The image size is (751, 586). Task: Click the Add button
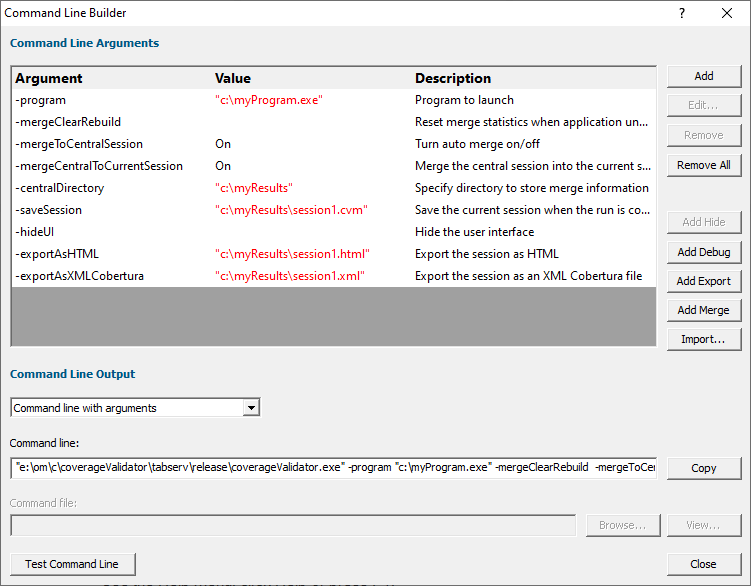704,76
